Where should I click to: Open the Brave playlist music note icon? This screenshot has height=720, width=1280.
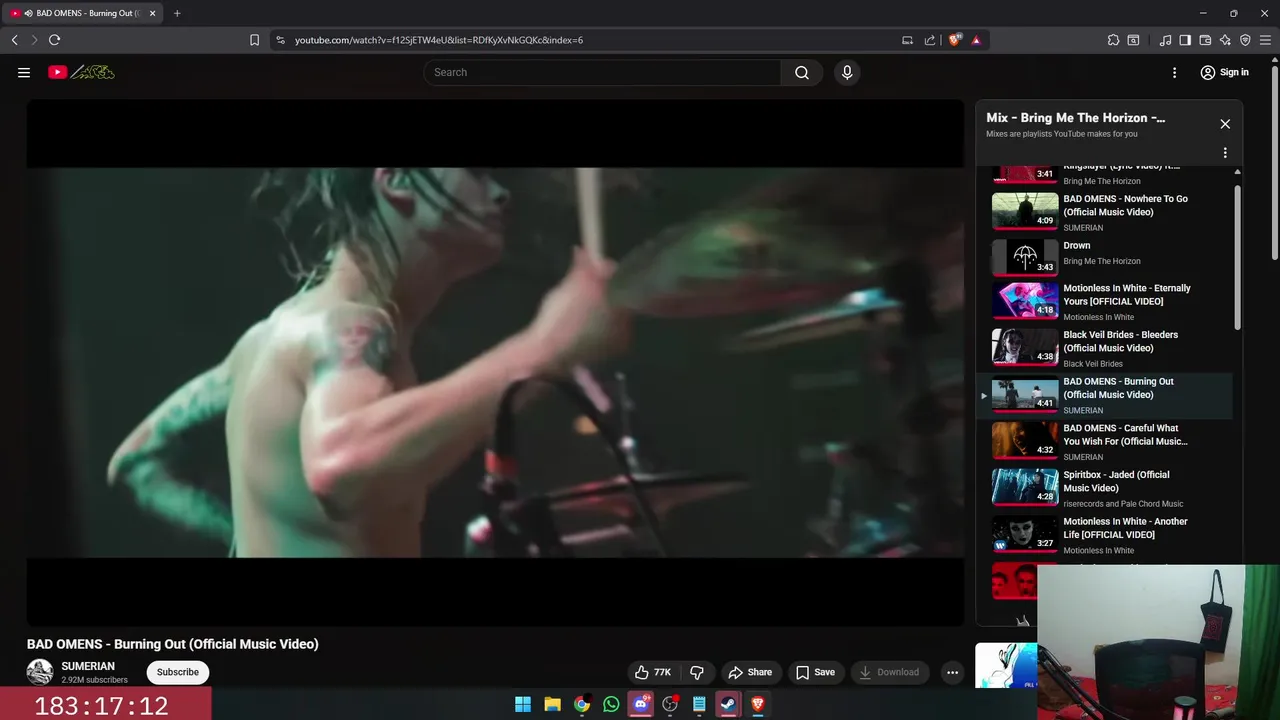1165,40
